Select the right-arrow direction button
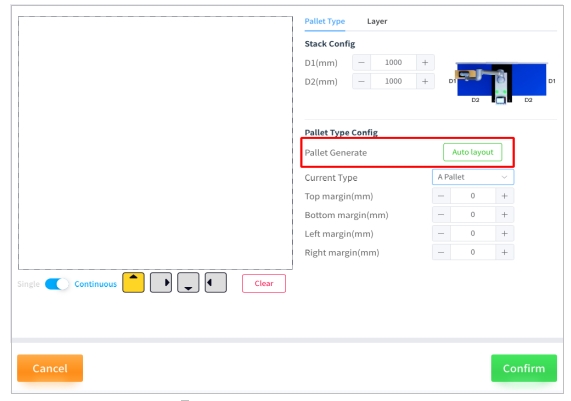 (161, 283)
